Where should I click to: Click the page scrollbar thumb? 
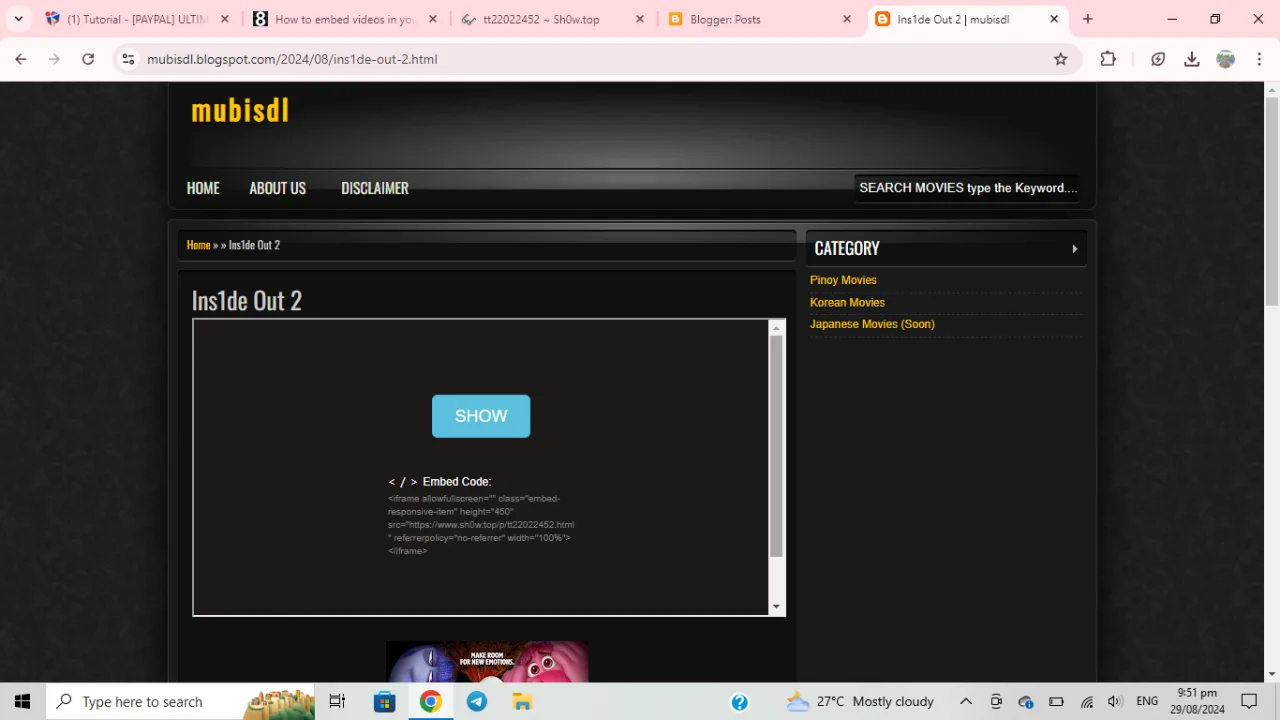[1271, 200]
